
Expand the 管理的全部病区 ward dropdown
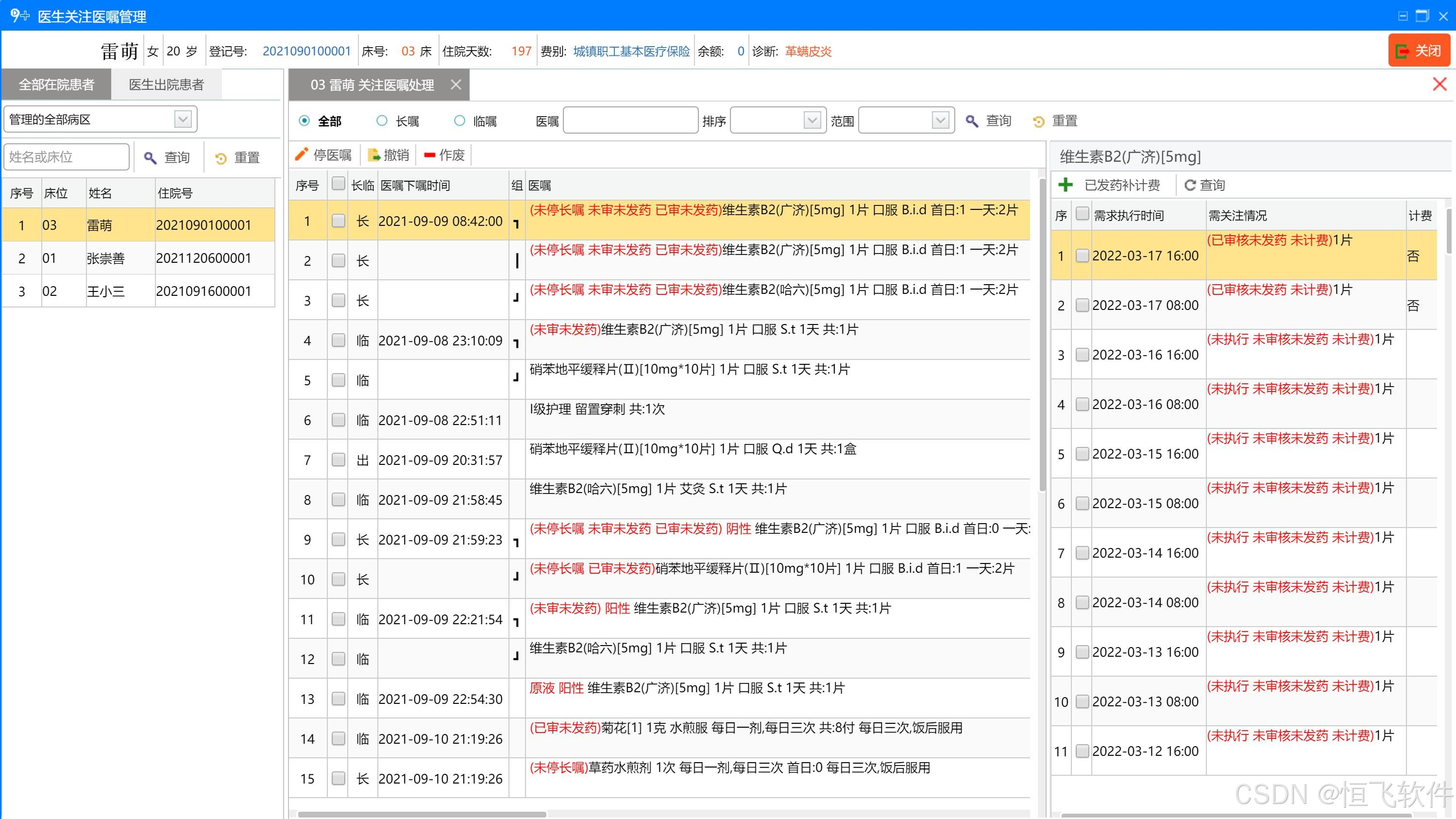[x=183, y=119]
